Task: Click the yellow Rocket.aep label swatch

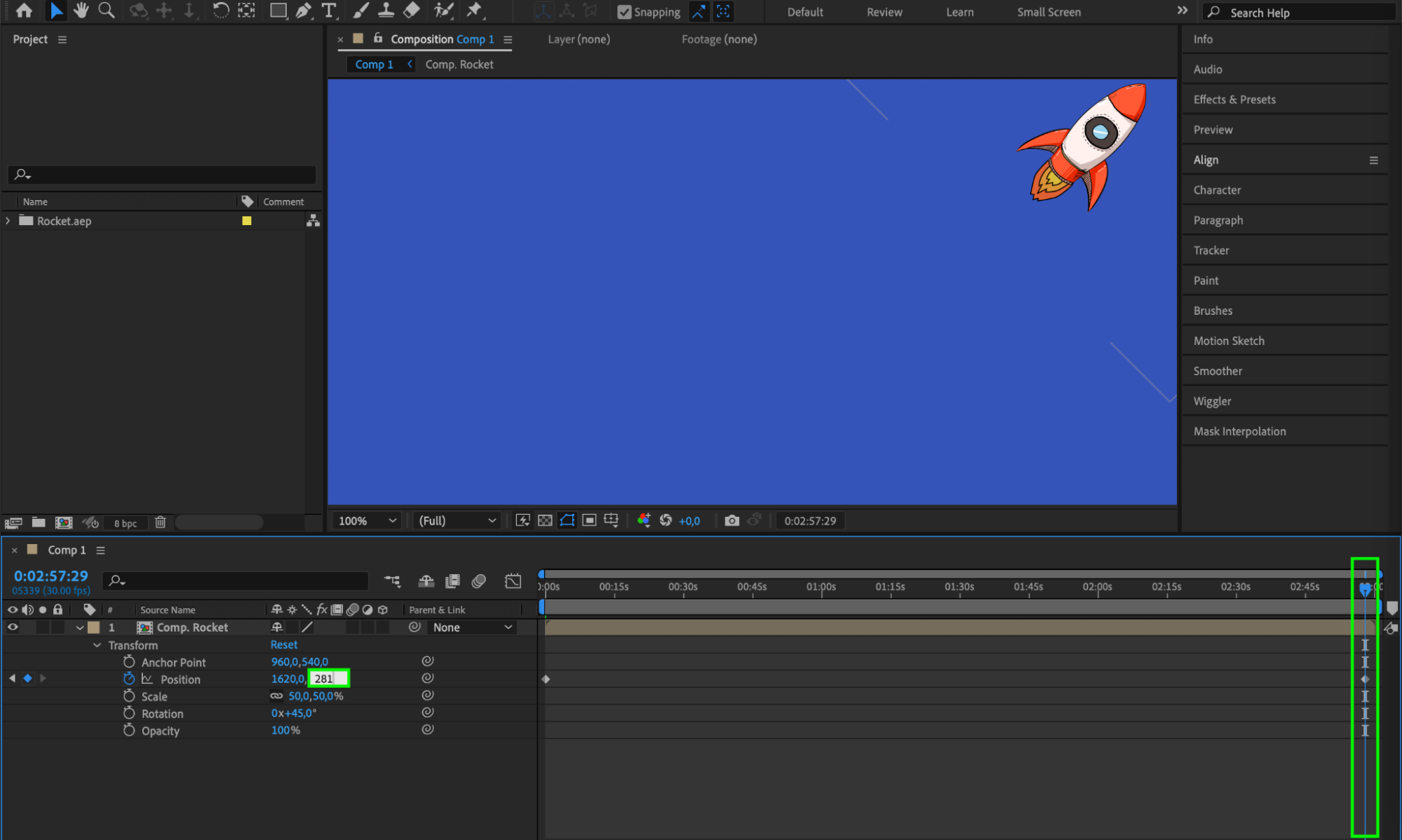Action: [247, 221]
